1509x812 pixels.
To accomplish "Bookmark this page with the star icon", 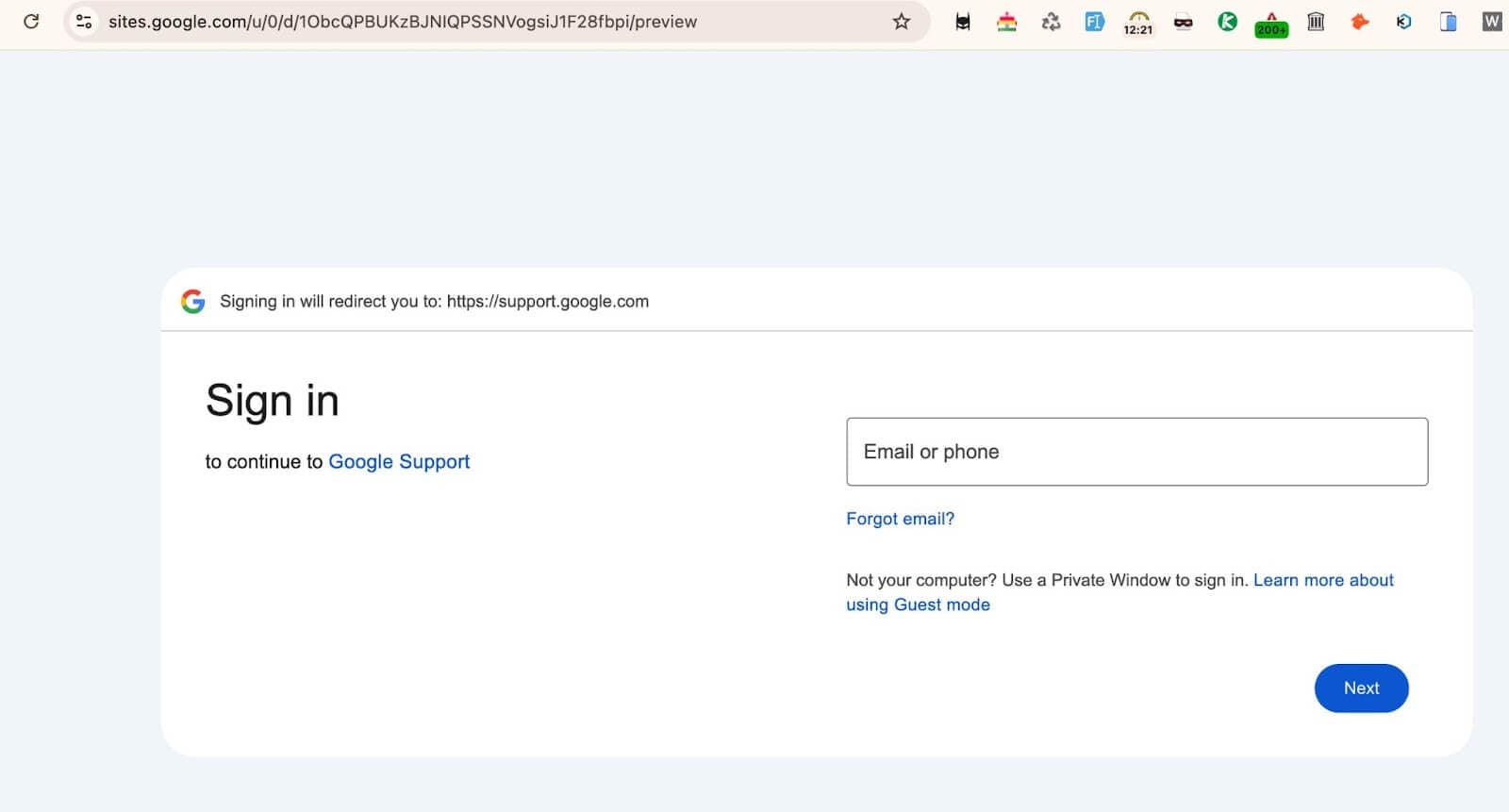I will pyautogui.click(x=902, y=21).
